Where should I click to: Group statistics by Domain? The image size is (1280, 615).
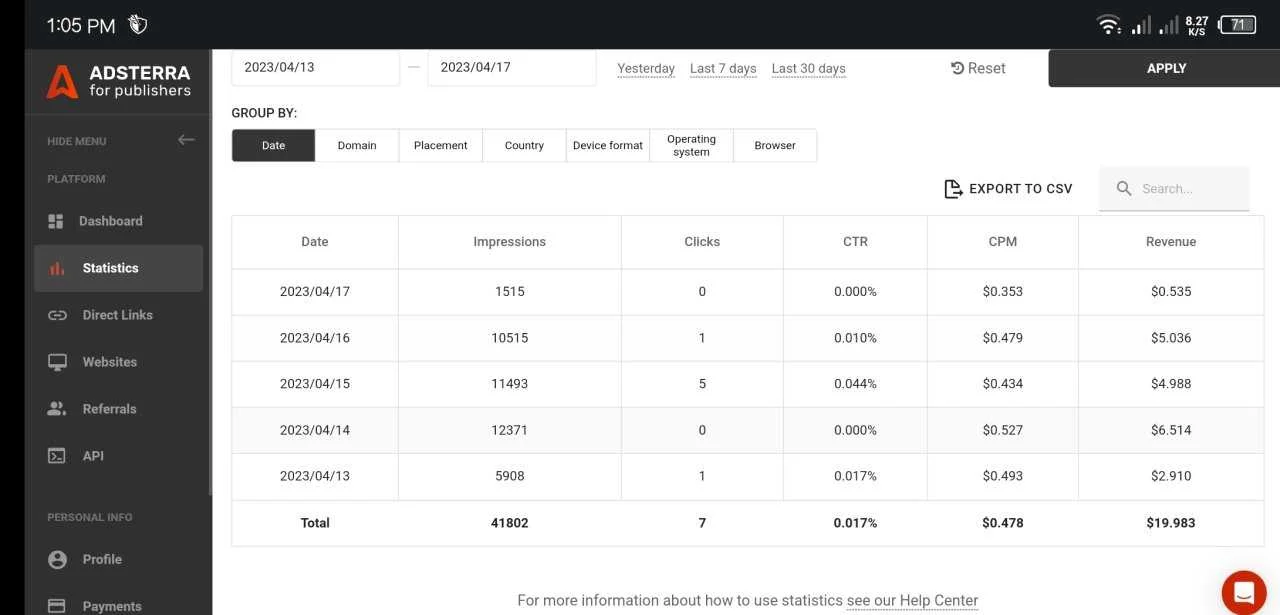point(357,145)
